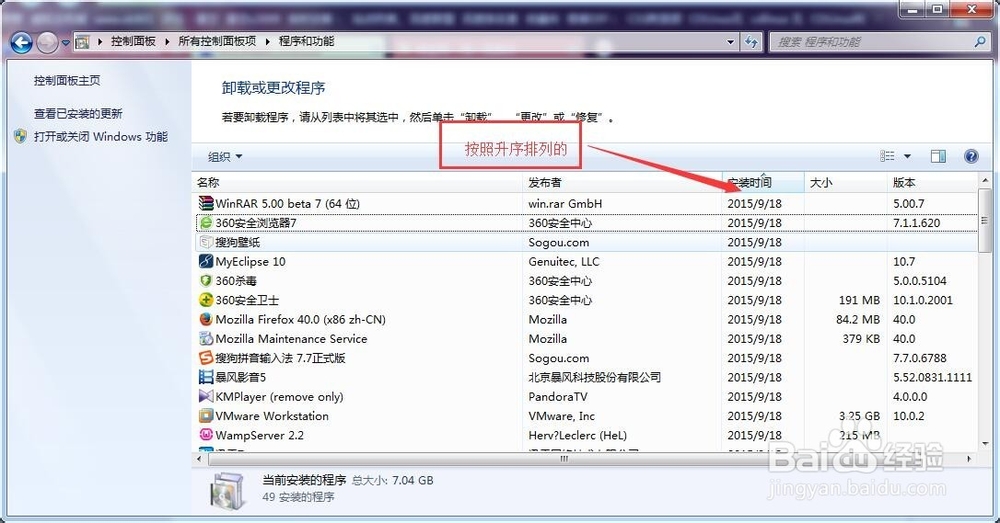Click shield icon beside Windows 功能 link

coord(21,136)
